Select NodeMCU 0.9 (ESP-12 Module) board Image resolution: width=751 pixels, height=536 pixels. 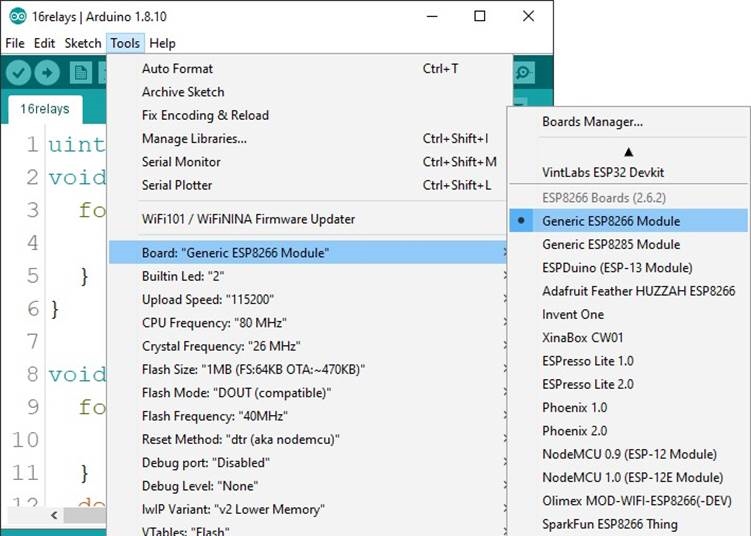click(x=628, y=455)
